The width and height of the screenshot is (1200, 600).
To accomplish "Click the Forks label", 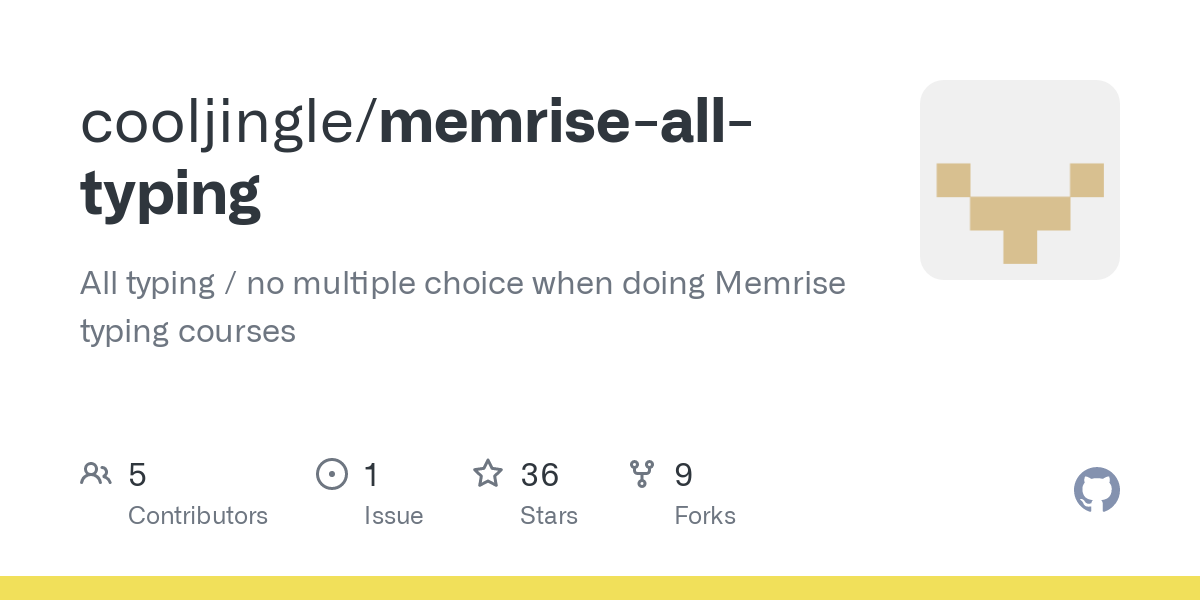I will coord(705,516).
